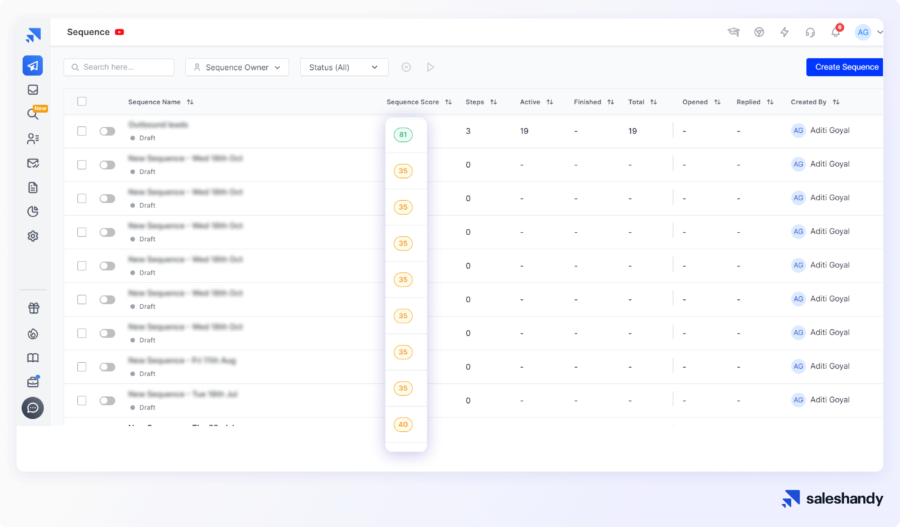
Task: Click the YouTube icon beside Sequence title
Action: tap(120, 32)
